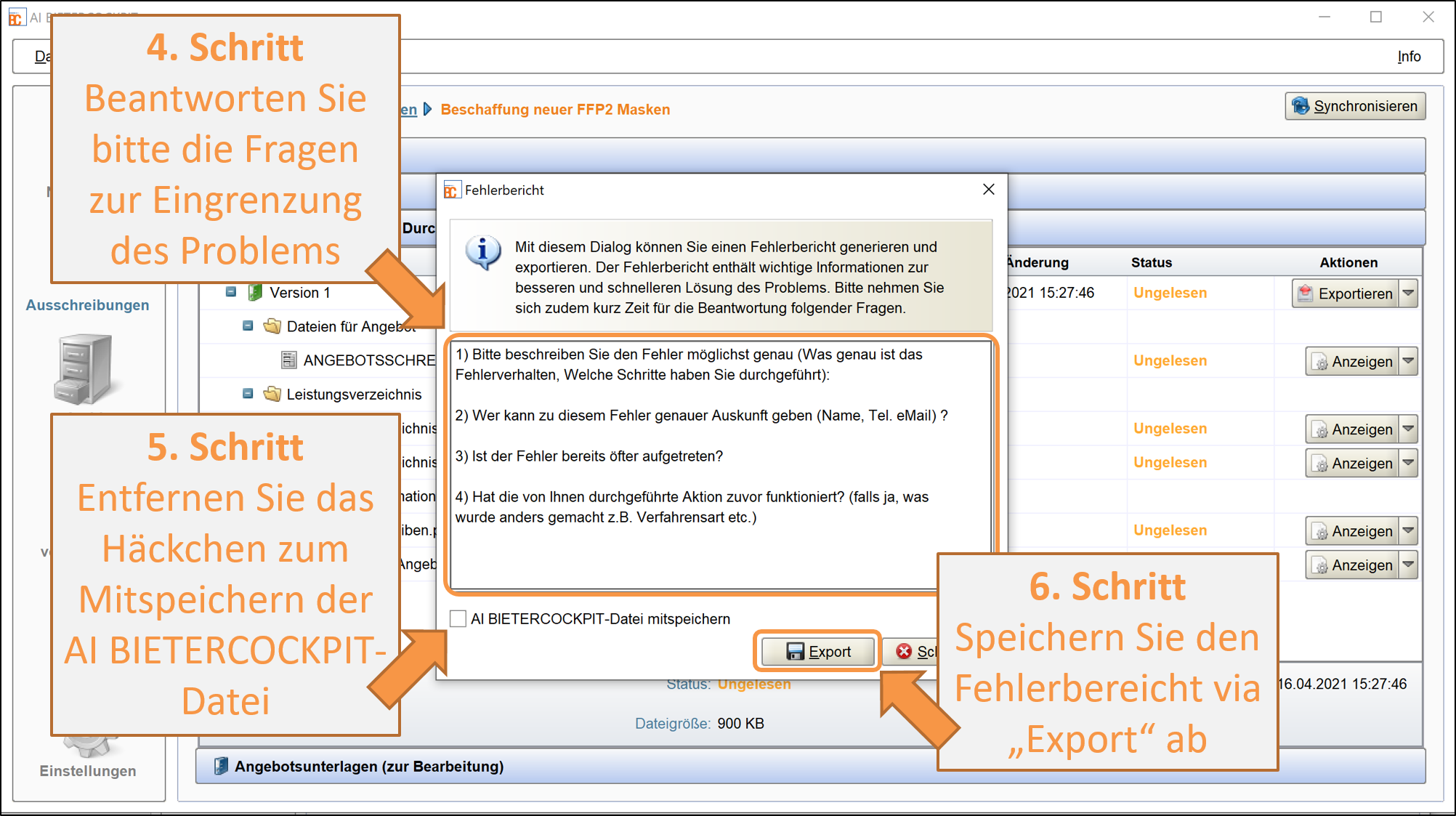Close the Fehlerbericht dialog with the X
This screenshot has height=816, width=1456.
click(x=988, y=190)
